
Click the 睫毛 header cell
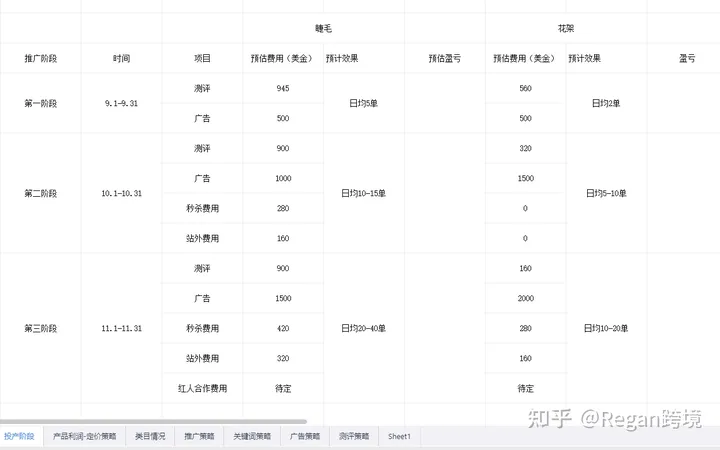tap(323, 28)
